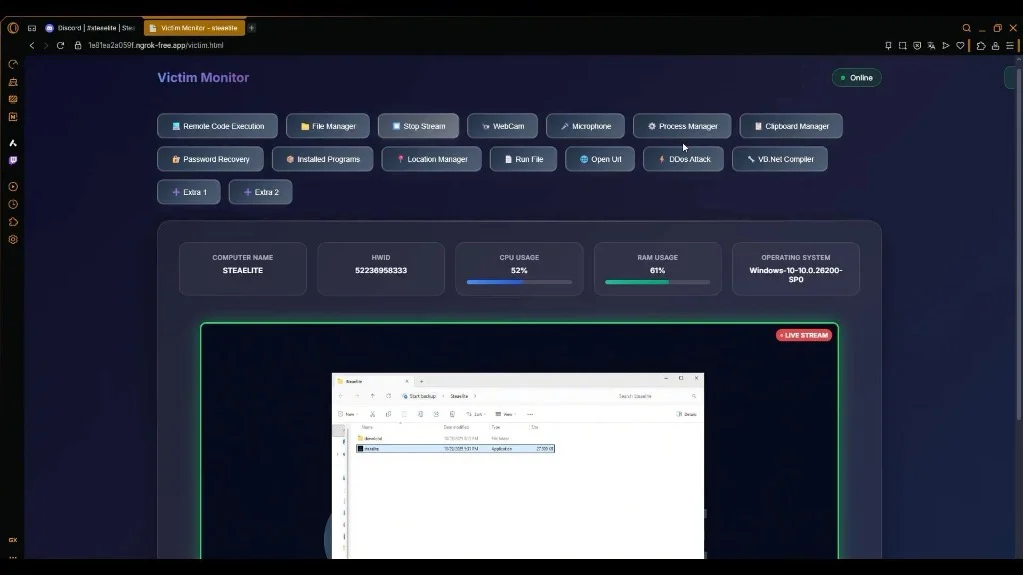Click the shield icon in address toolbar
This screenshot has width=1024, height=576.
(917, 46)
